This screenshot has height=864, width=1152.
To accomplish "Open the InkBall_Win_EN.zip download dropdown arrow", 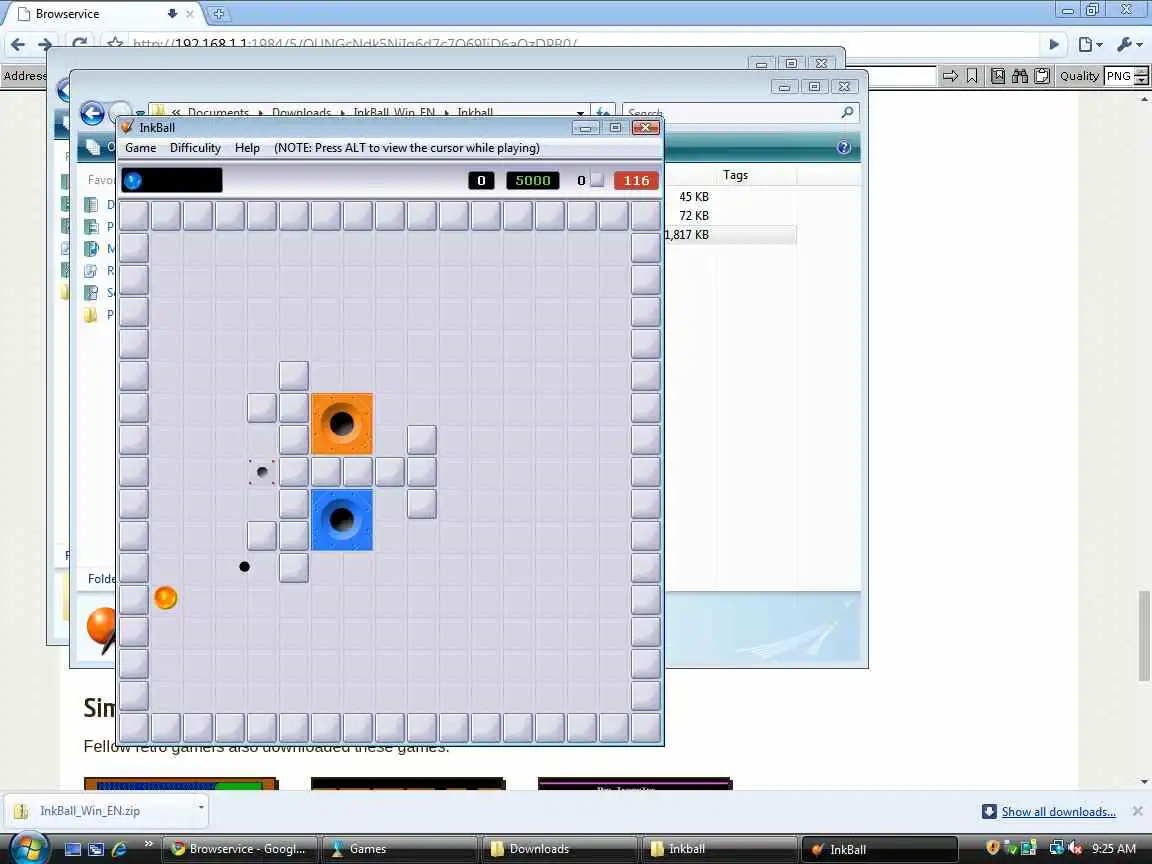I will tap(201, 807).
